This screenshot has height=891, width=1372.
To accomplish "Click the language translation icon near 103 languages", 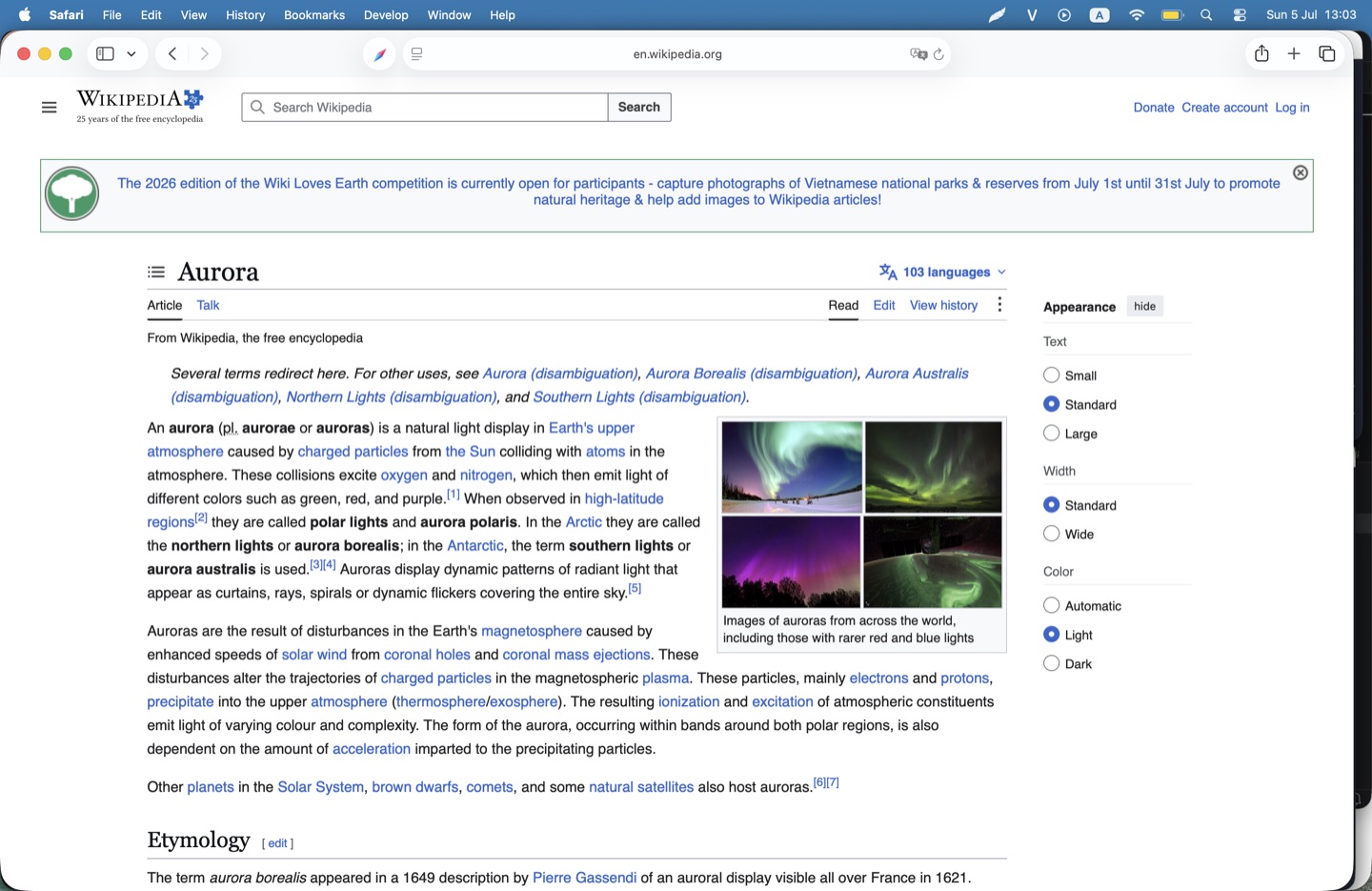I will pos(888,273).
